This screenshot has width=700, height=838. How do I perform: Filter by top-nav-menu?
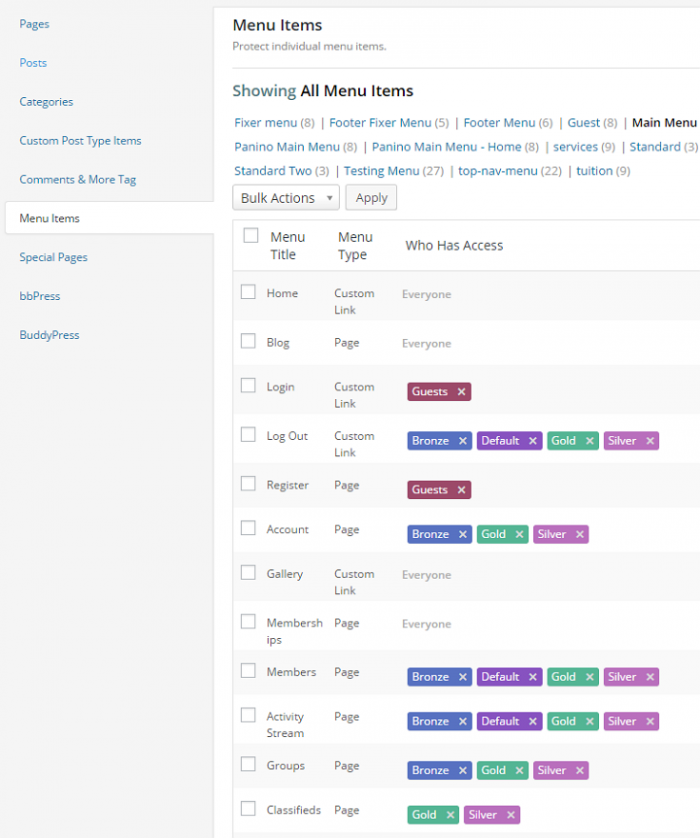click(497, 171)
